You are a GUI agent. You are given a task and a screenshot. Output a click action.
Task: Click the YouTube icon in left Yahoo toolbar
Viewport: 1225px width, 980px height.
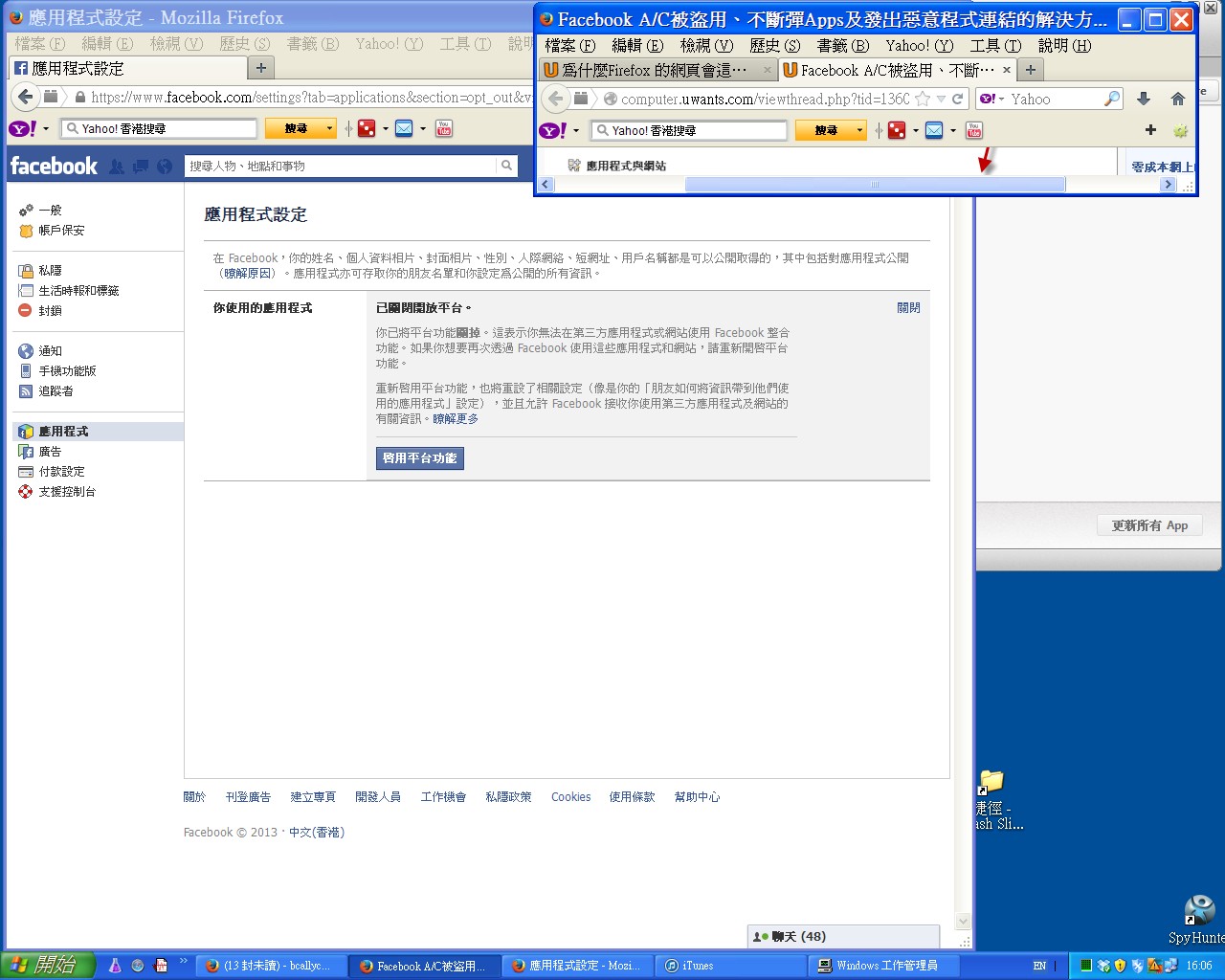pos(444,128)
